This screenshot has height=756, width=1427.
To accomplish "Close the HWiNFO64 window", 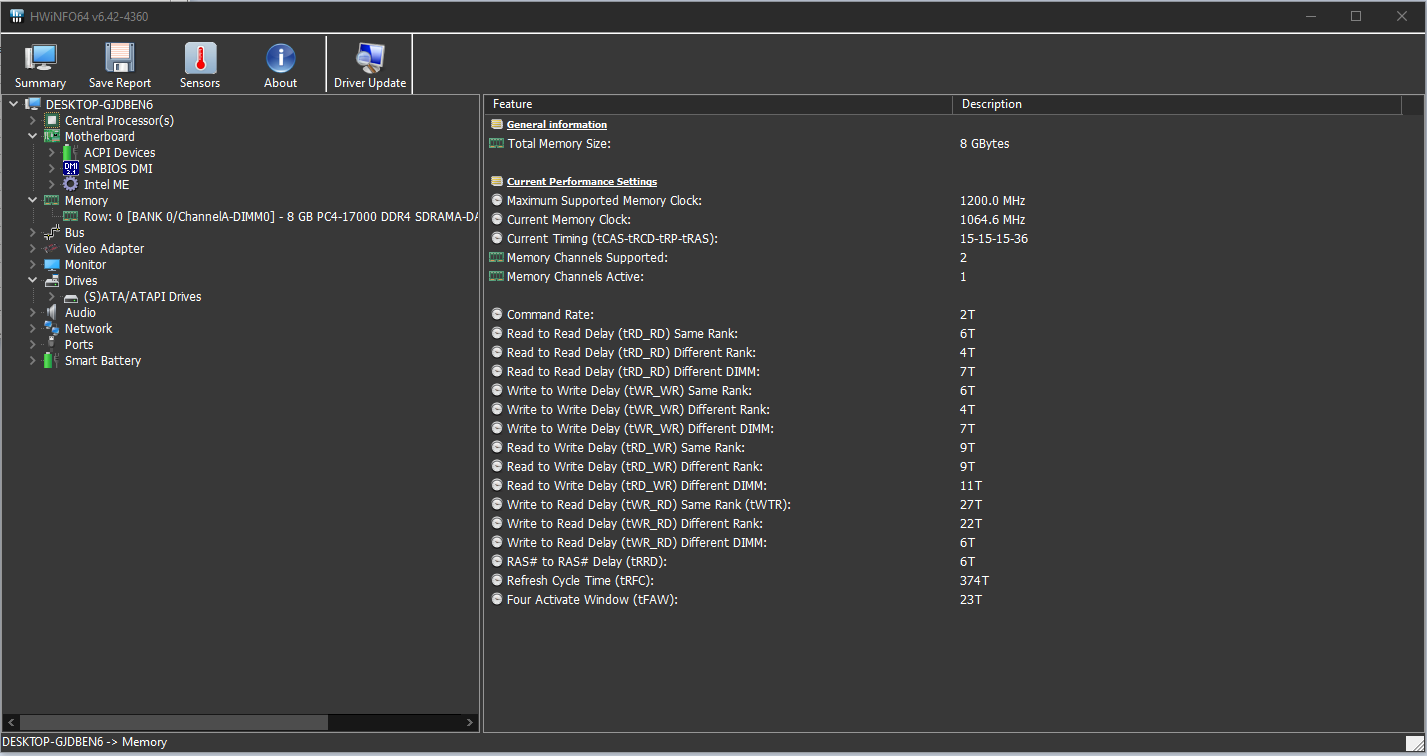I will (1402, 16).
